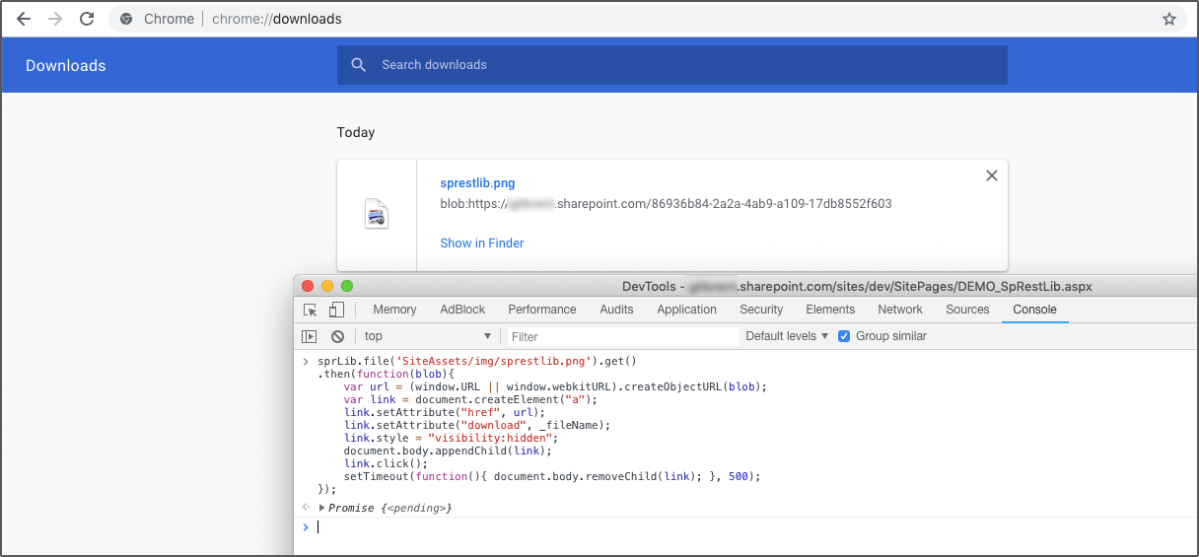Switch to the Memory tab

[395, 310]
